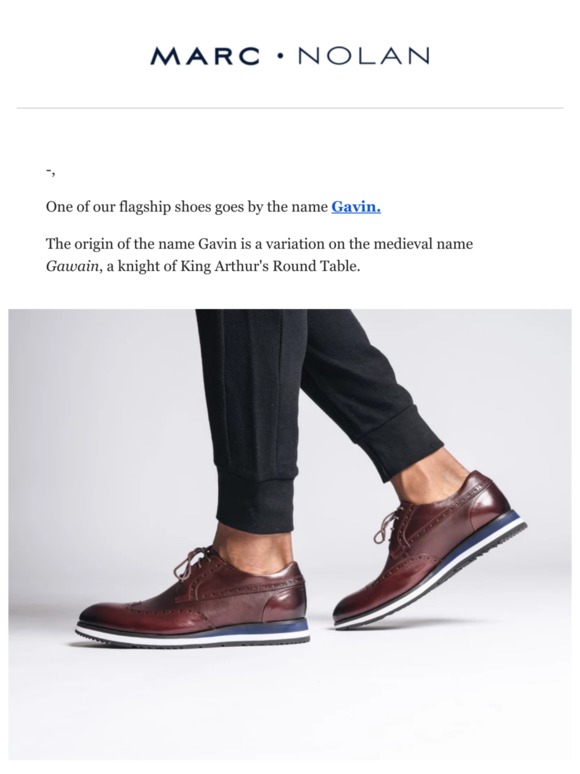Open the Gavin shoe product photo
Image resolution: width=580 pixels, height=774 pixels.
click(290, 534)
